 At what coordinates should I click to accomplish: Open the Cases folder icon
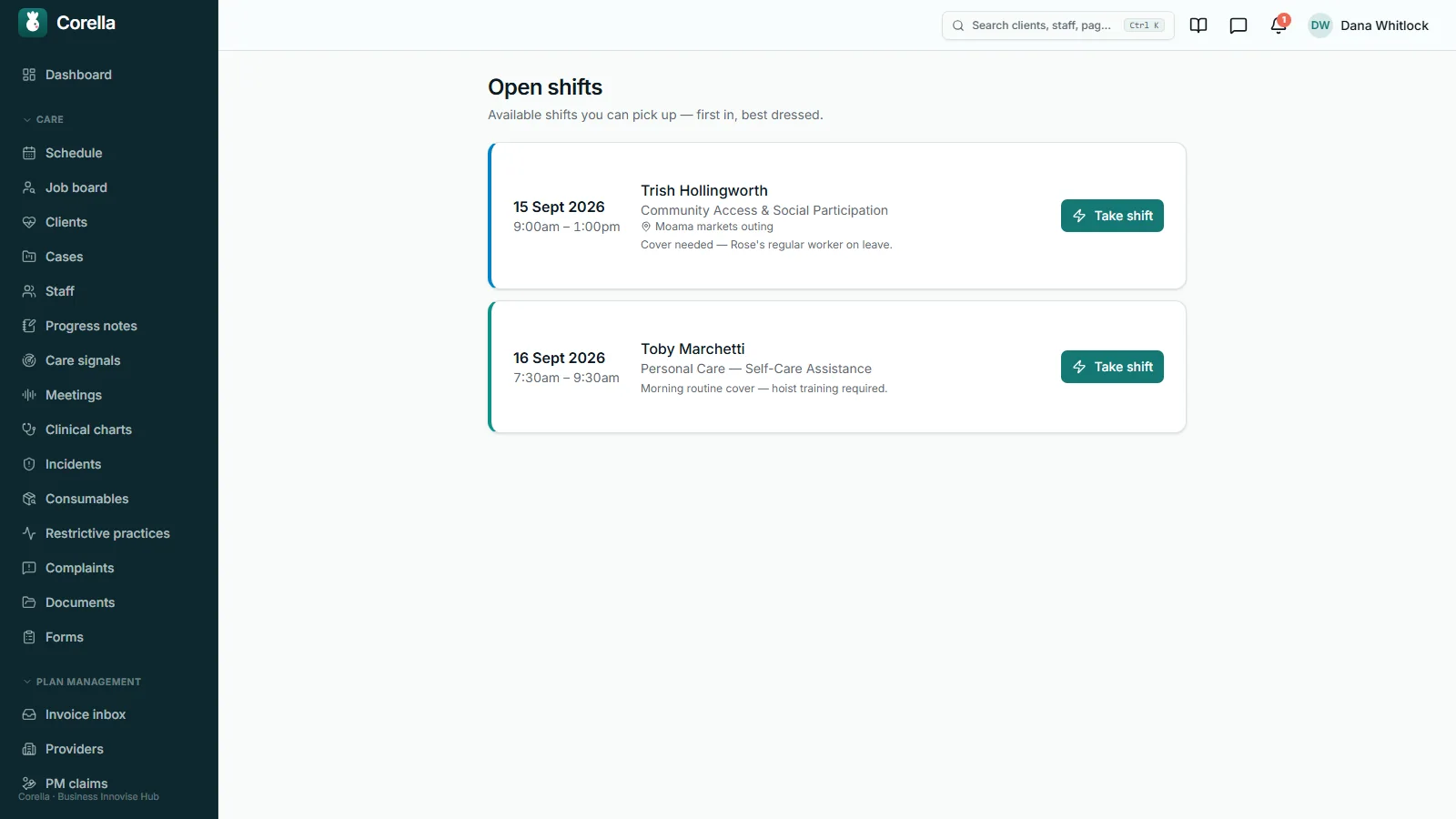(29, 257)
